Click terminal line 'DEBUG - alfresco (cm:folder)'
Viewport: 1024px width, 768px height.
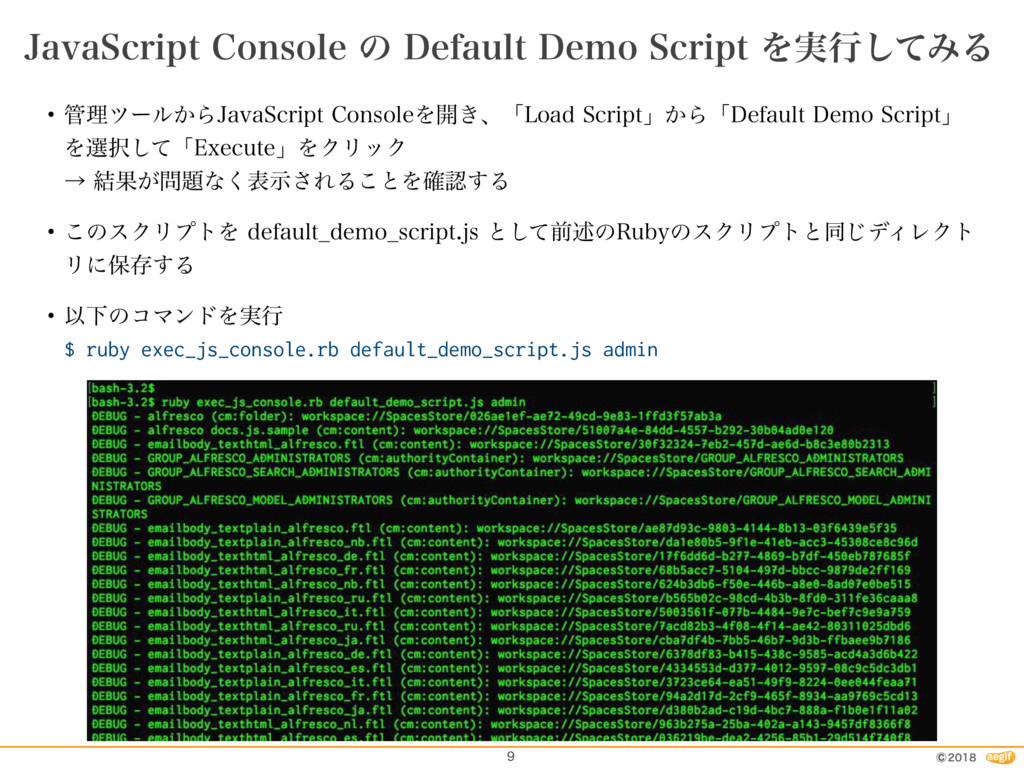pos(406,416)
